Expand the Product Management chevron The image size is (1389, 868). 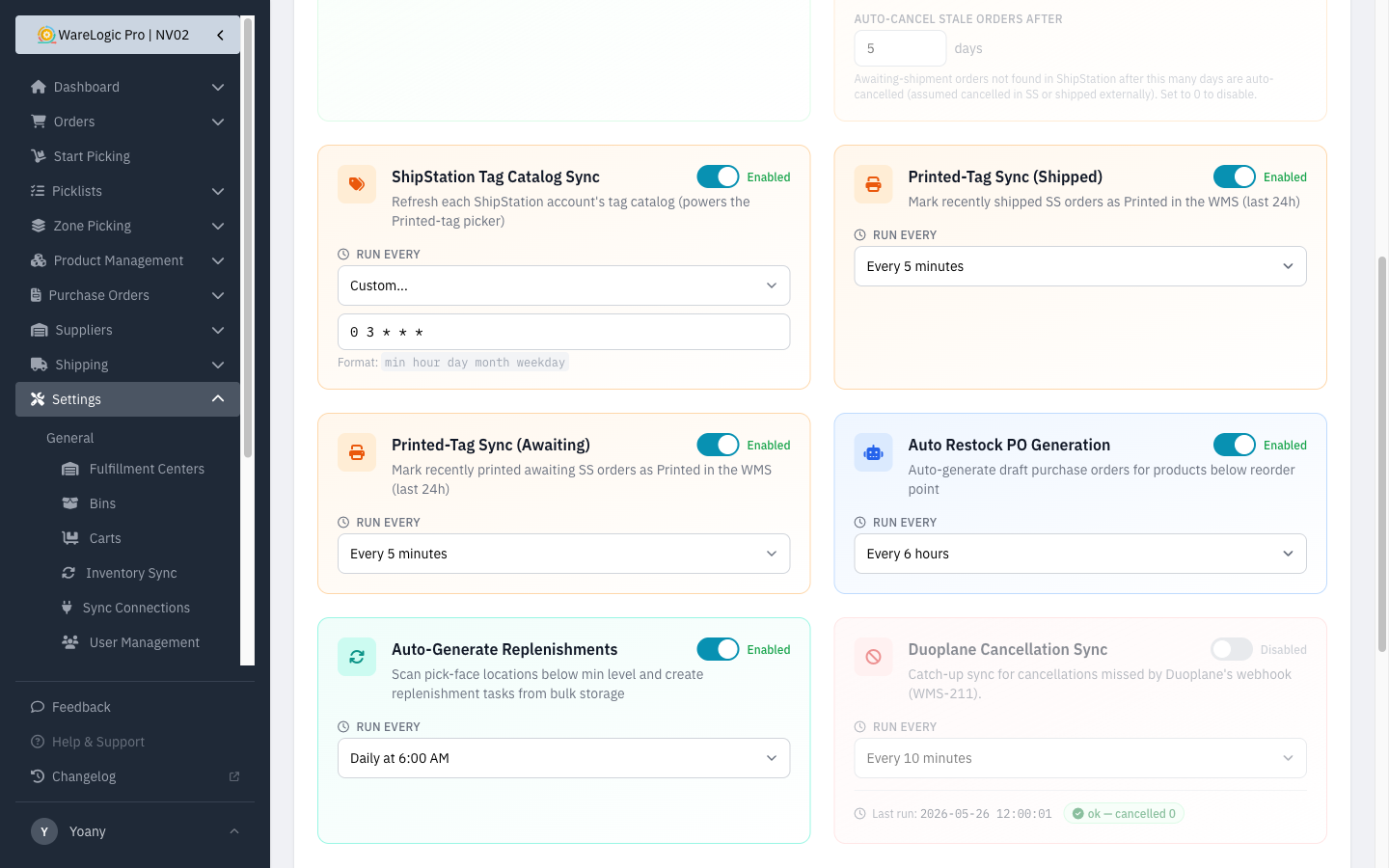(218, 260)
